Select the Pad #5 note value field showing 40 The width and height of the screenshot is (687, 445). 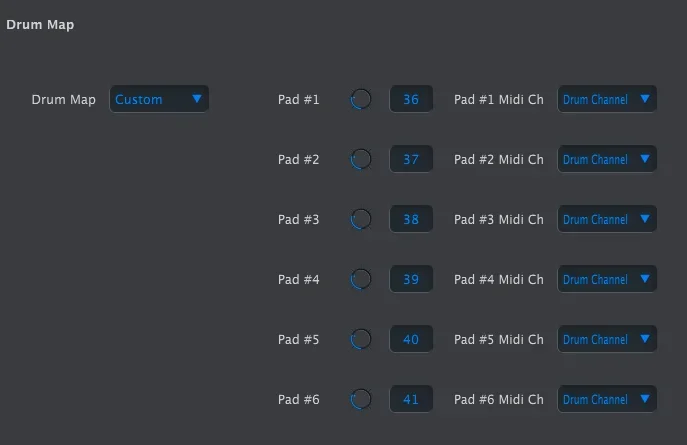click(411, 339)
